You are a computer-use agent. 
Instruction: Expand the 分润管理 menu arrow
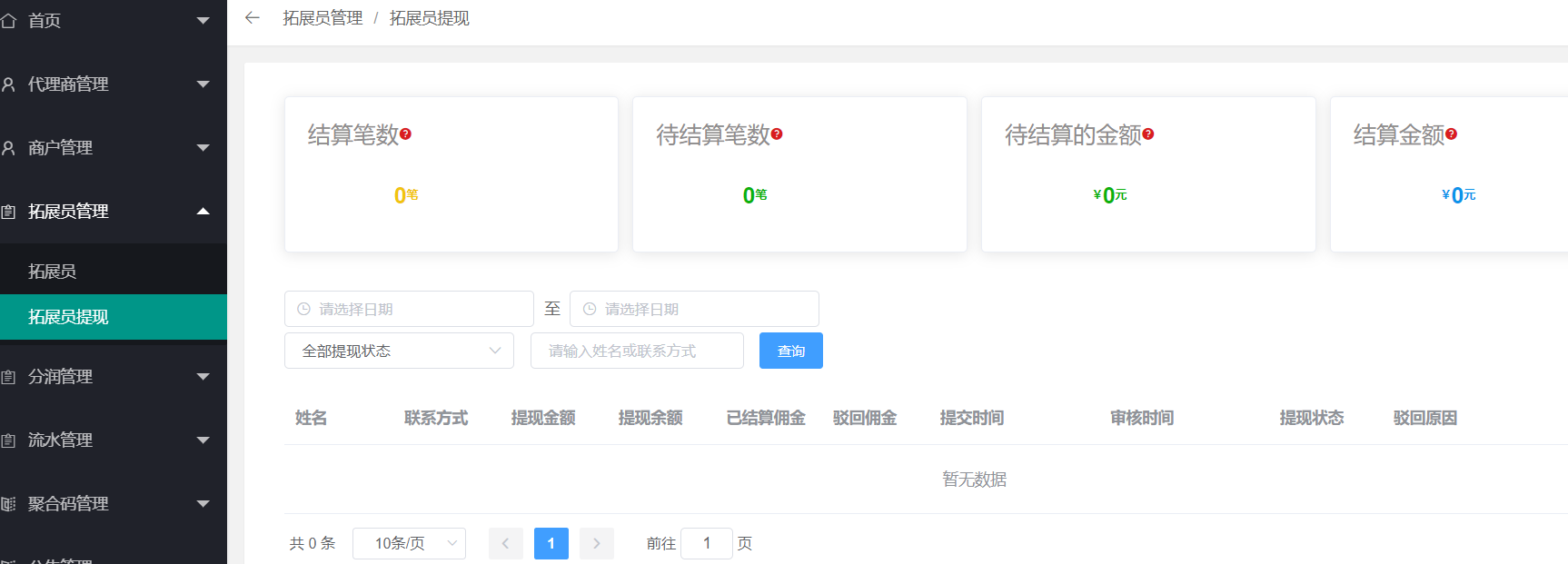[203, 376]
